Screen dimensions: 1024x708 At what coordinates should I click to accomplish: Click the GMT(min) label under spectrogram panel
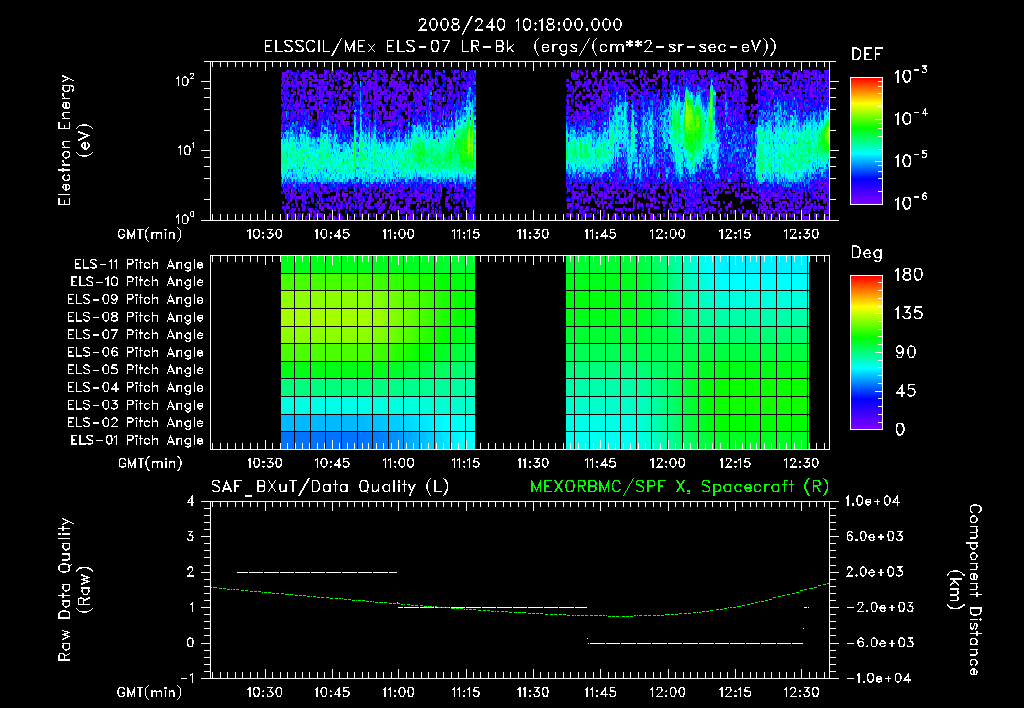point(150,234)
